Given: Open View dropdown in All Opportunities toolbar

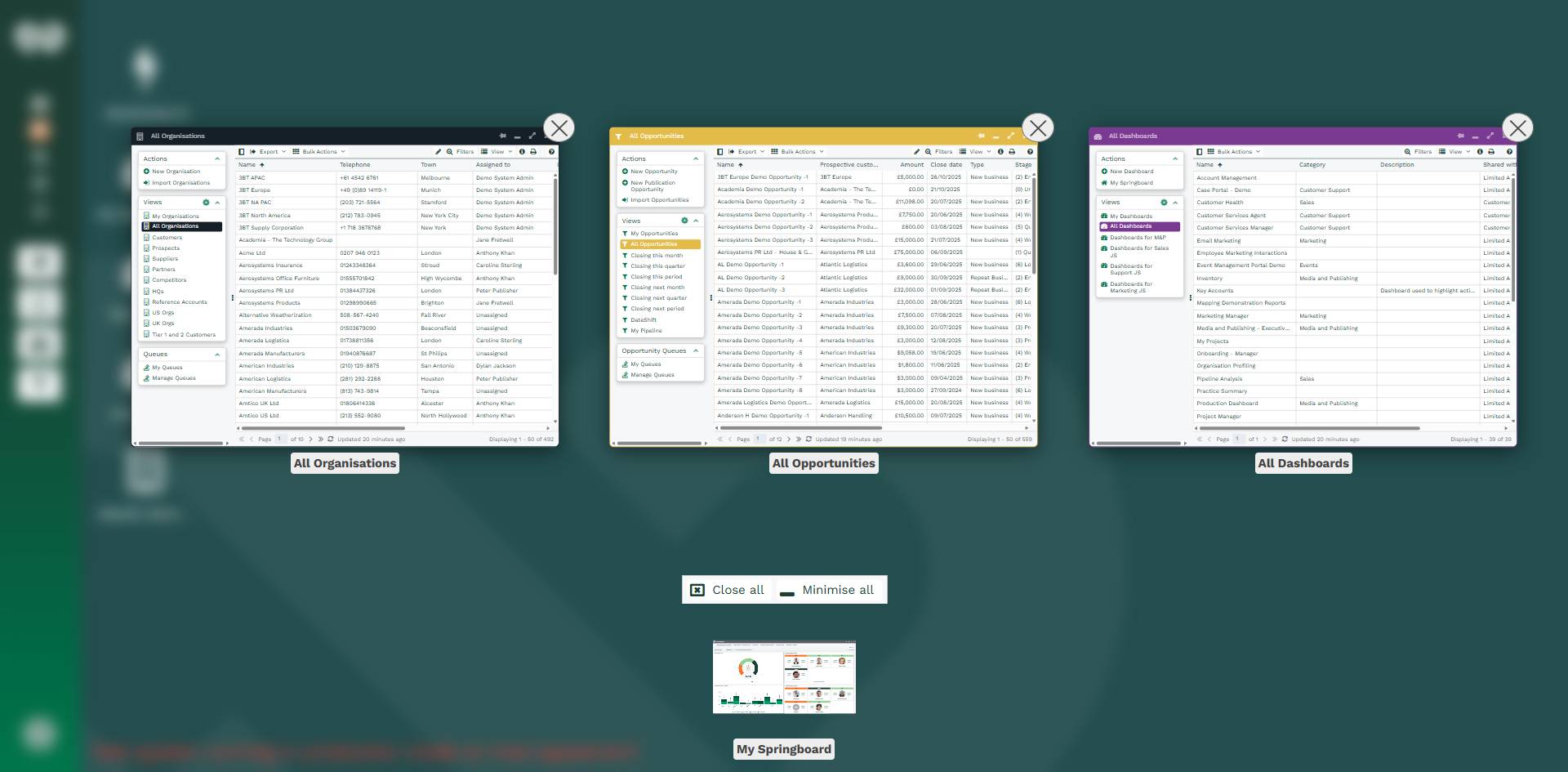Looking at the screenshot, I should [975, 152].
